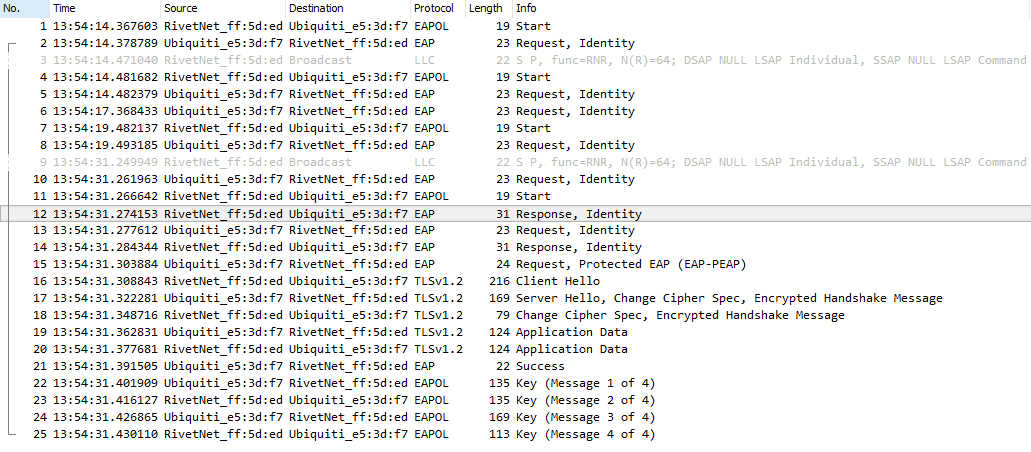Select packet 3, the first LLC Broadcast row
Viewport: 1031px width, 452px height.
(600, 60)
